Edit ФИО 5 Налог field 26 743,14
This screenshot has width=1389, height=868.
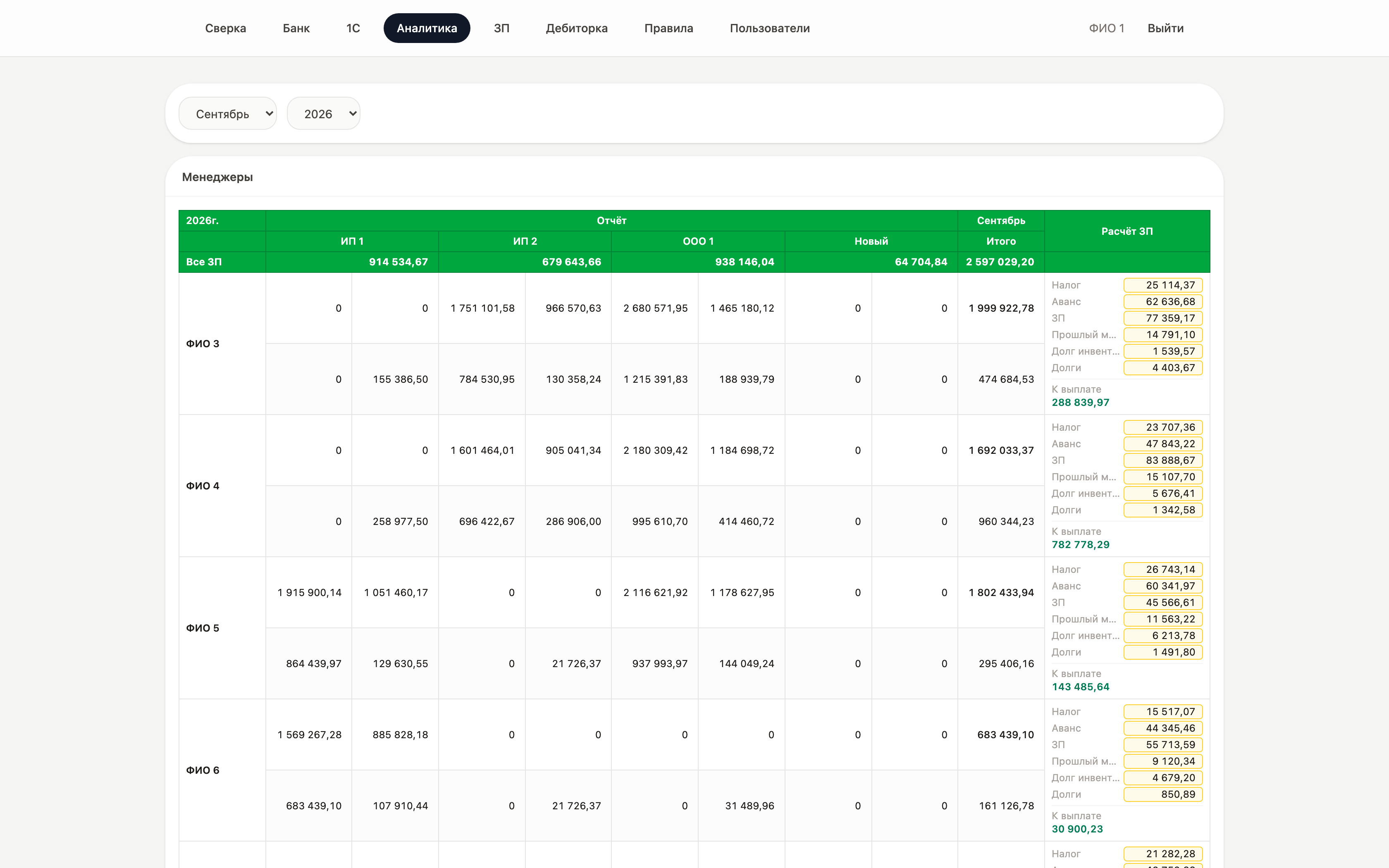pos(1163,570)
